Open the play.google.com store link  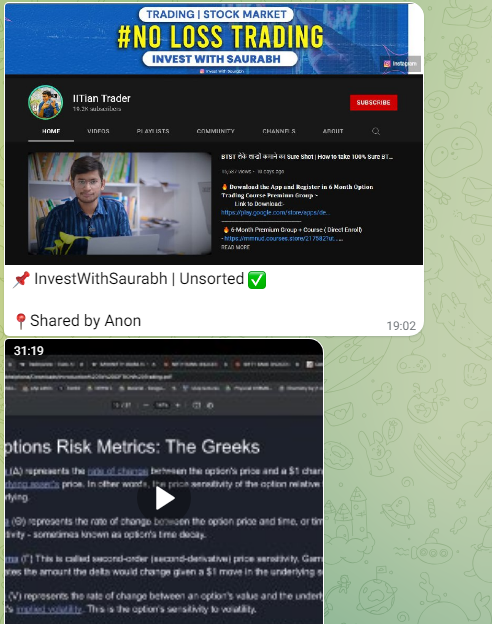pyautogui.click(x=275, y=213)
